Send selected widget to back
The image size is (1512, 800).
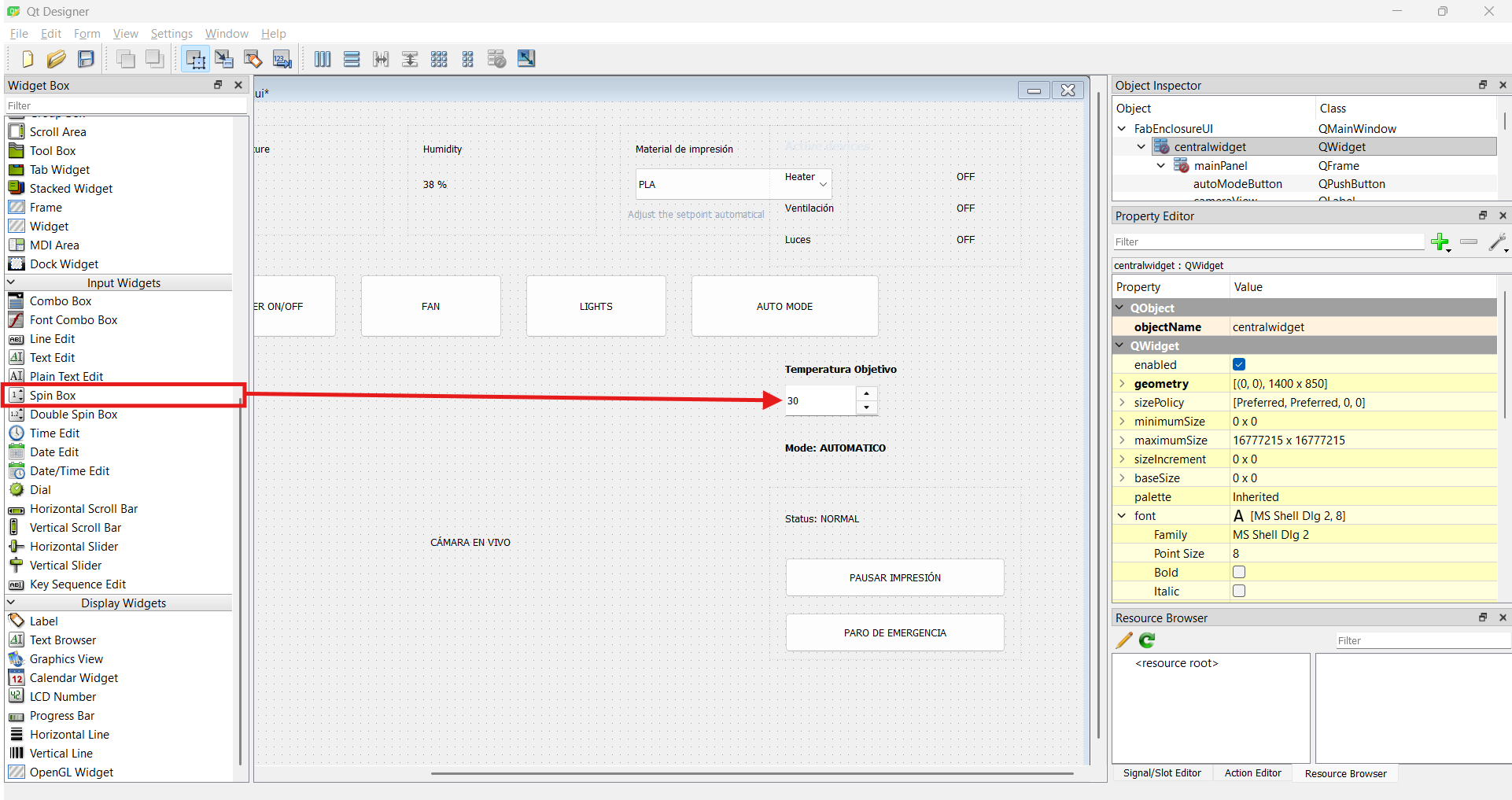[126, 59]
